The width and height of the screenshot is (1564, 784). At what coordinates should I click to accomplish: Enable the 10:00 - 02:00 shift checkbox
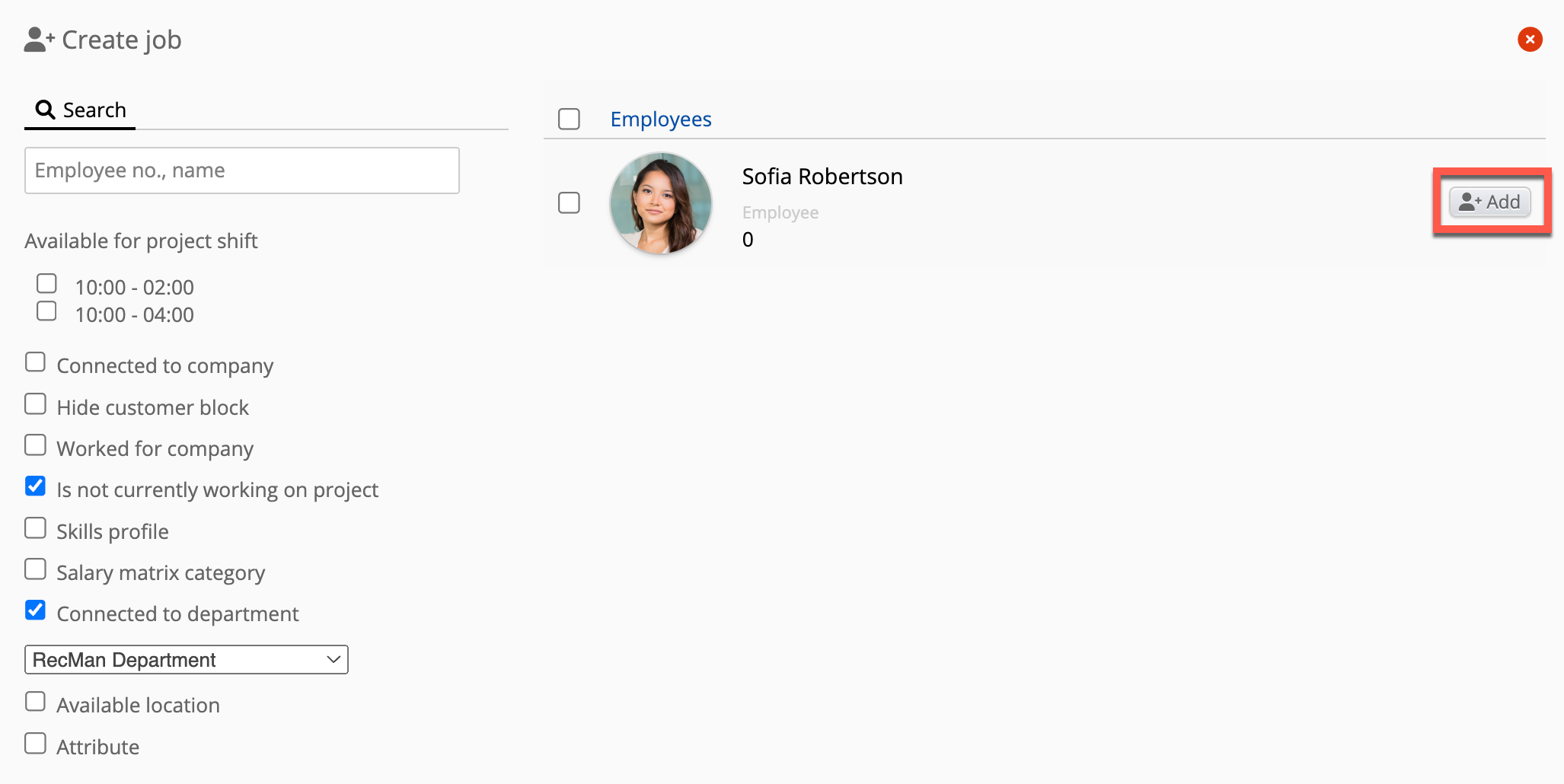point(47,284)
